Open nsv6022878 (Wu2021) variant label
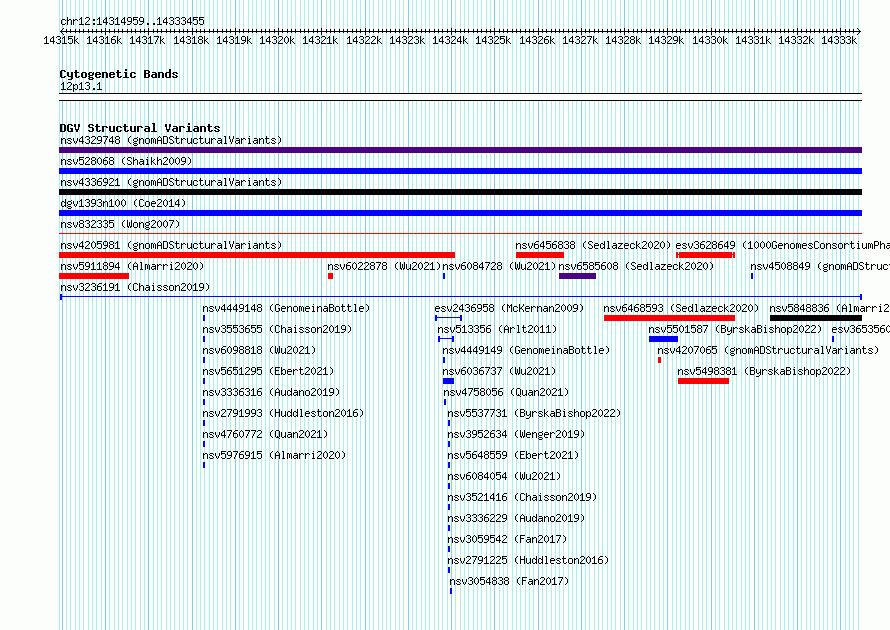The width and height of the screenshot is (890, 630). pyautogui.click(x=384, y=266)
